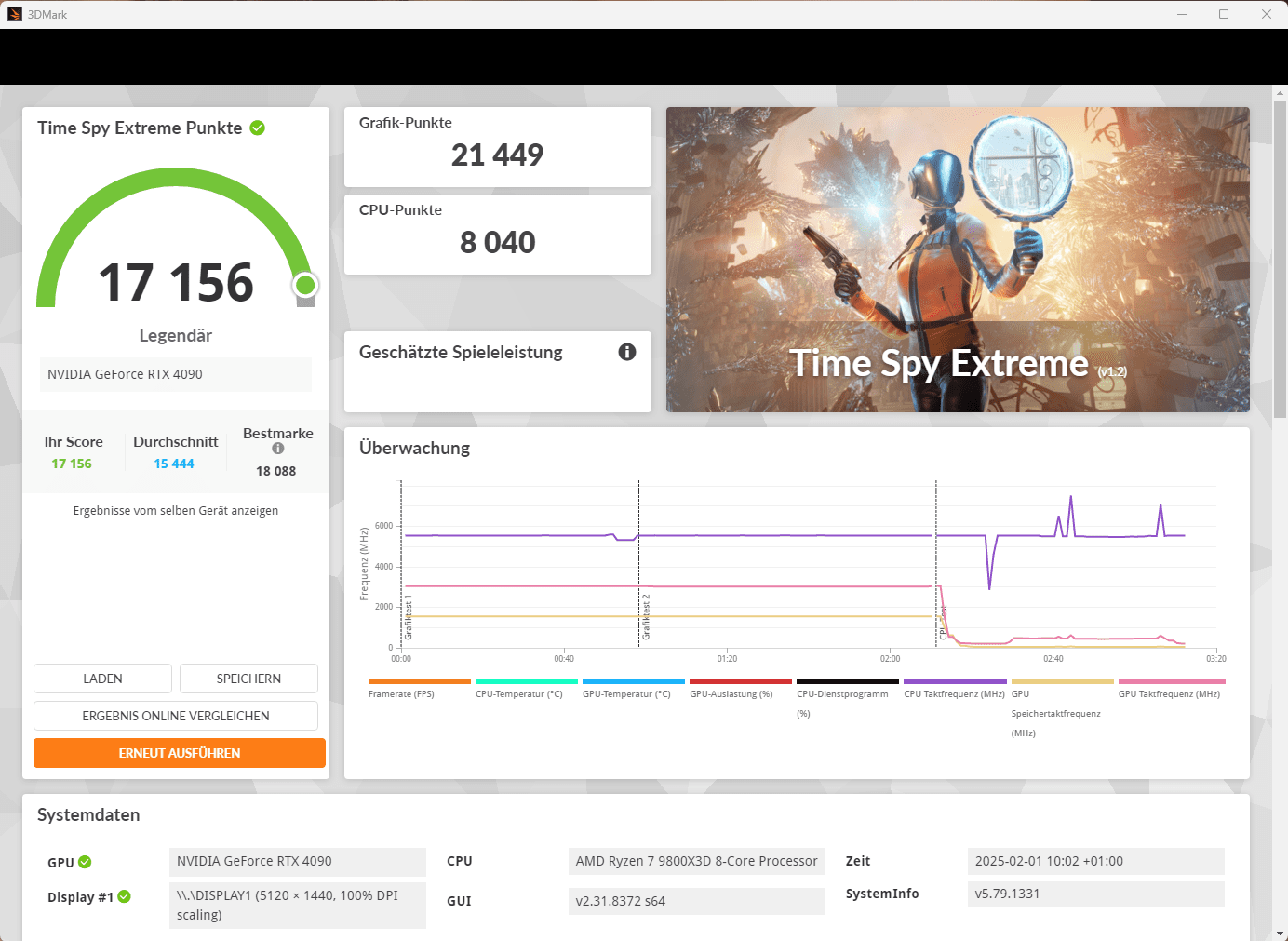
Task: Toggle the CPU-Temperatur (°C) legend entry
Action: (x=527, y=689)
